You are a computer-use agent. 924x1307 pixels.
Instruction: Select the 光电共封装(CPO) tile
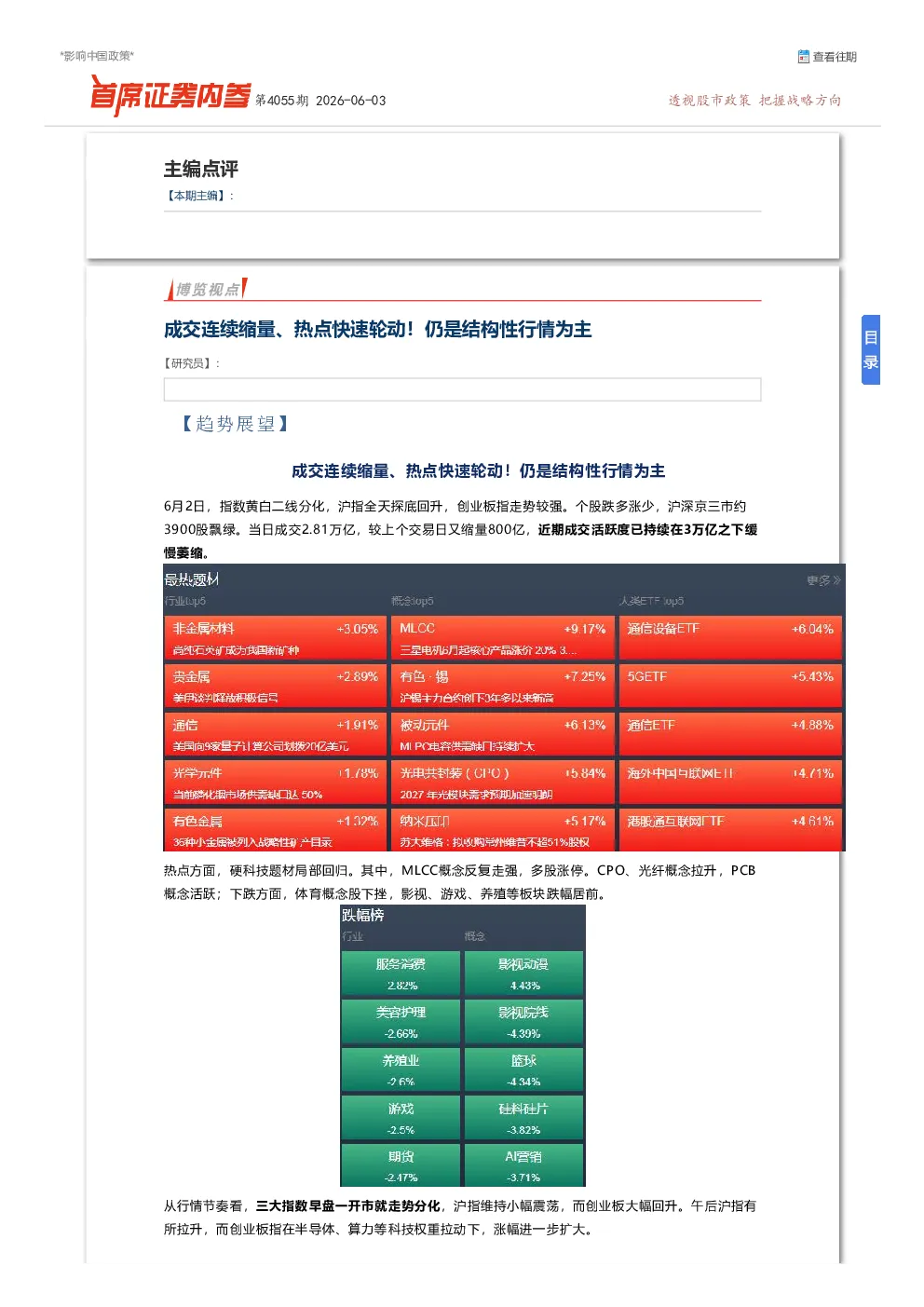502,783
